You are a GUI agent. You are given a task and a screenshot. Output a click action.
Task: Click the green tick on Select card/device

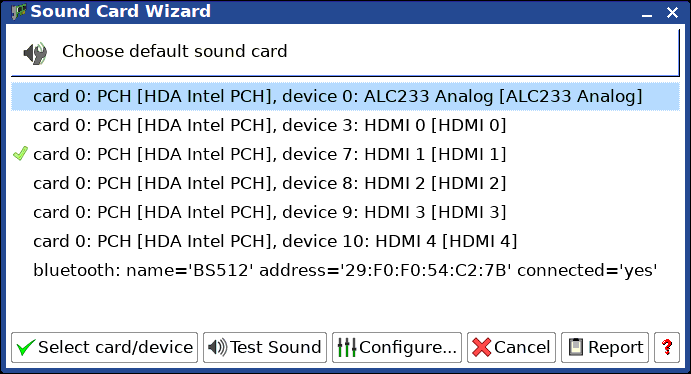coord(25,348)
